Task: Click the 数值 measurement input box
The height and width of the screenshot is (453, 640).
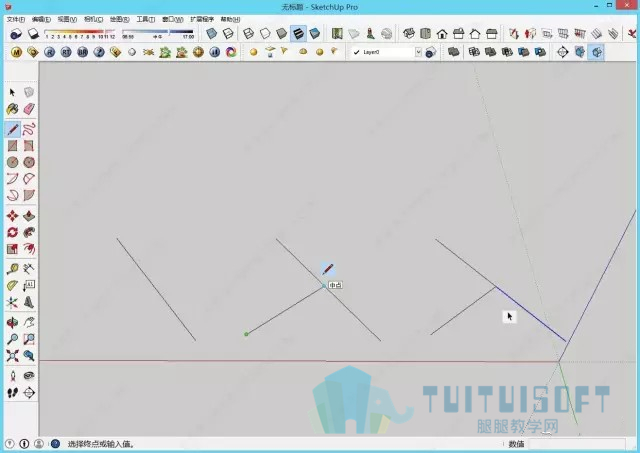Action: (577, 444)
